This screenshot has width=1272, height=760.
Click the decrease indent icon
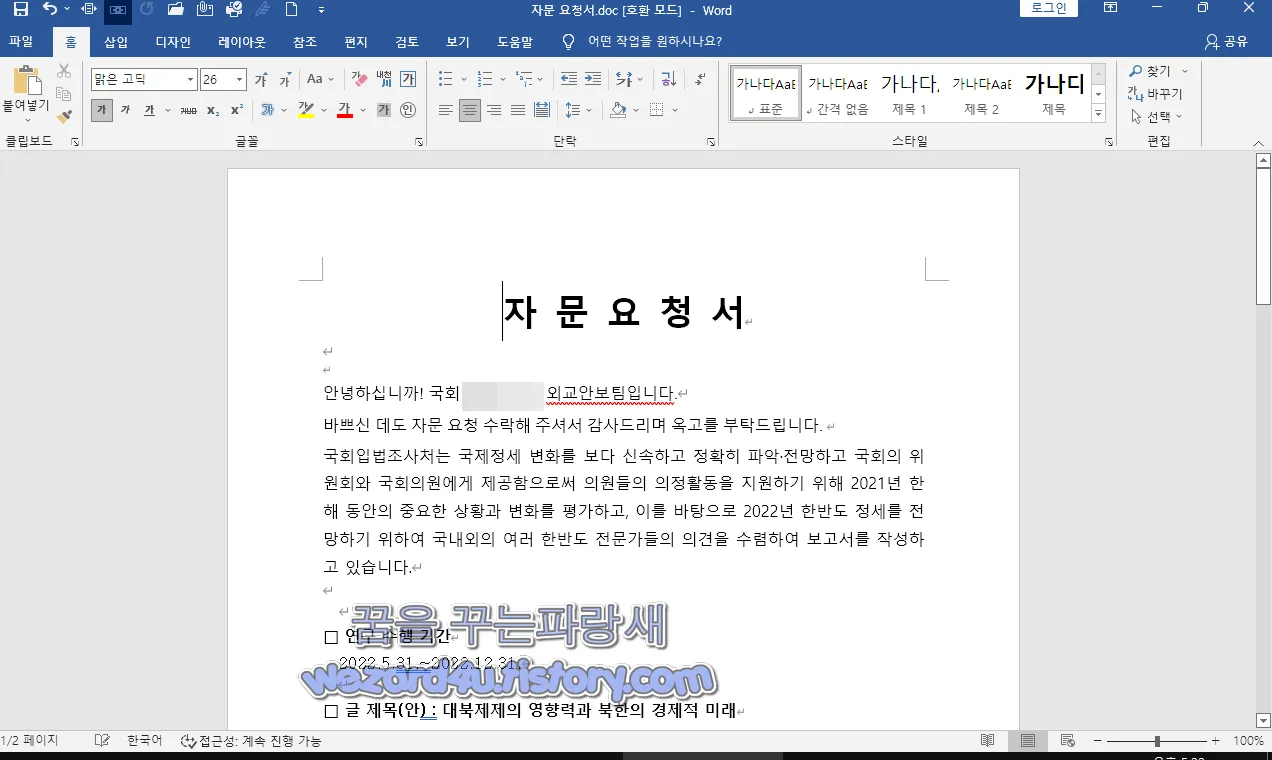pyautogui.click(x=569, y=80)
